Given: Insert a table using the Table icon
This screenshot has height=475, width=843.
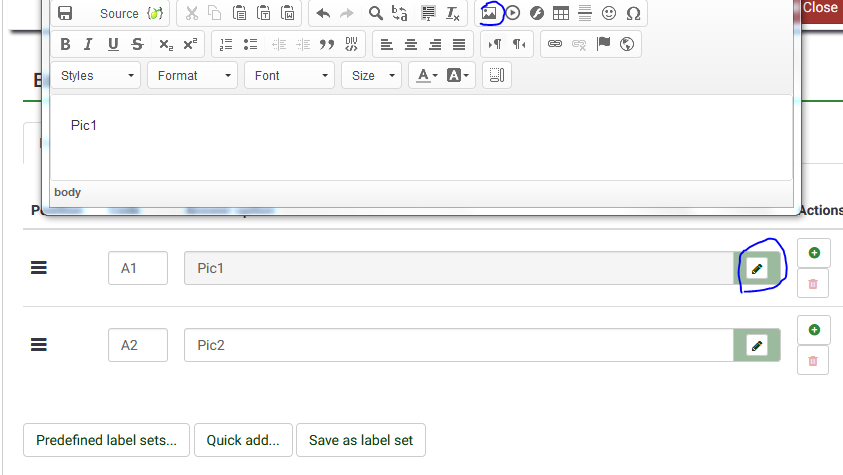Looking at the screenshot, I should (561, 13).
